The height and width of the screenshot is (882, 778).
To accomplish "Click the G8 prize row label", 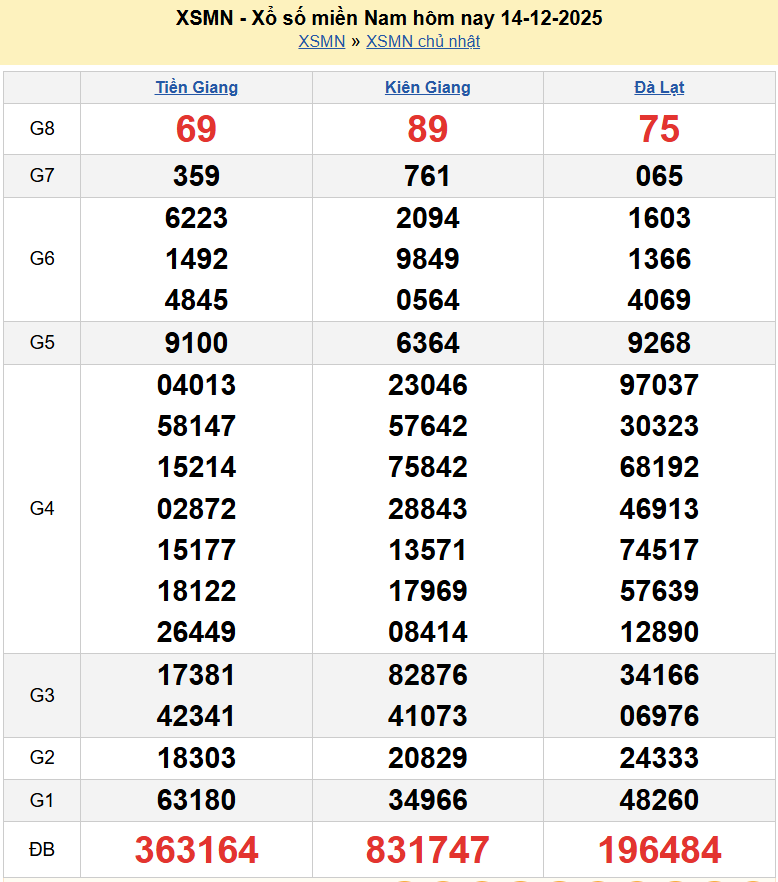I will (x=42, y=129).
